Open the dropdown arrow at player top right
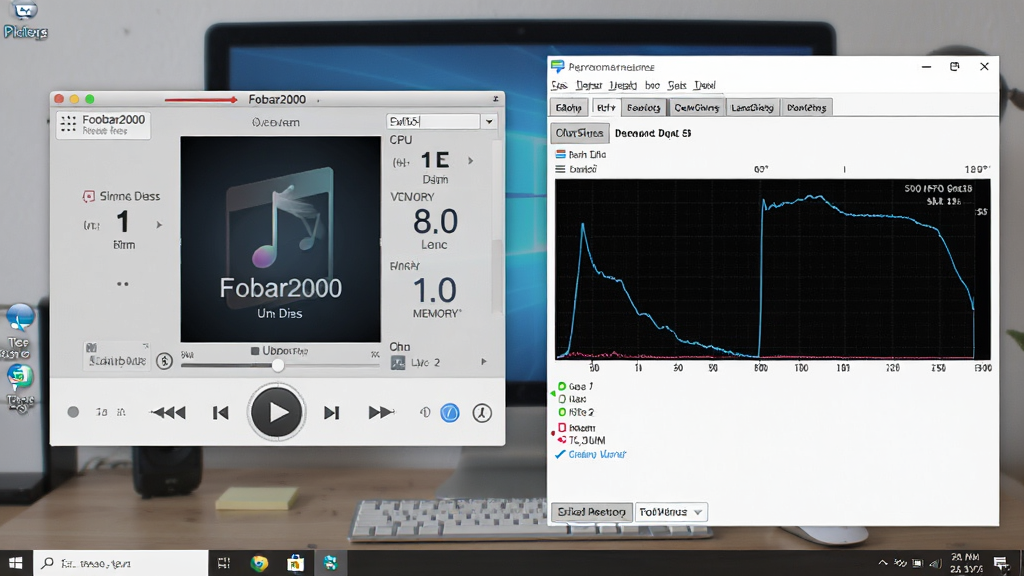The height and width of the screenshot is (576, 1024). click(489, 121)
